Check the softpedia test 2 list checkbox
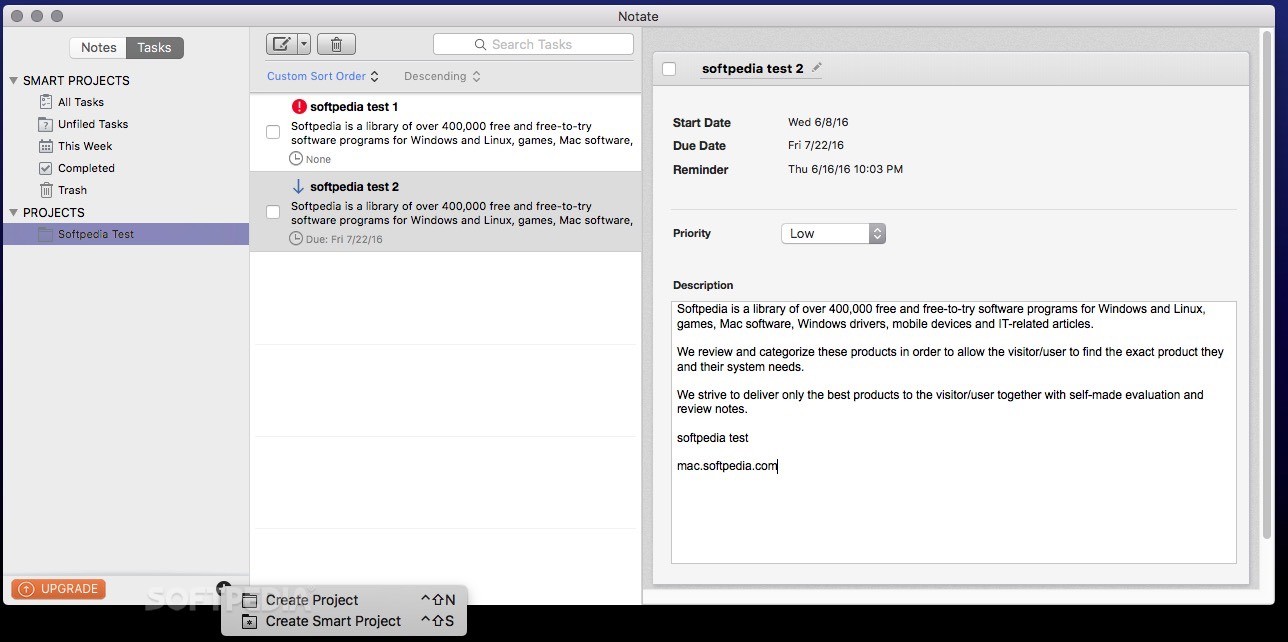 [x=273, y=212]
